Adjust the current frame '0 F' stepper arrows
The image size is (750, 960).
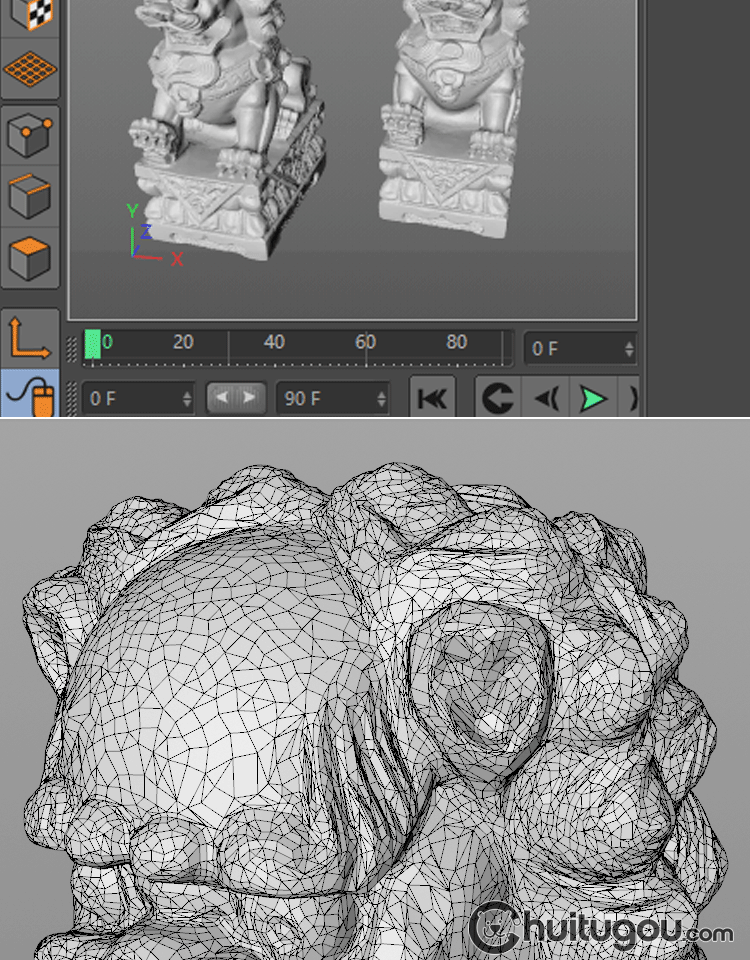[x=629, y=349]
